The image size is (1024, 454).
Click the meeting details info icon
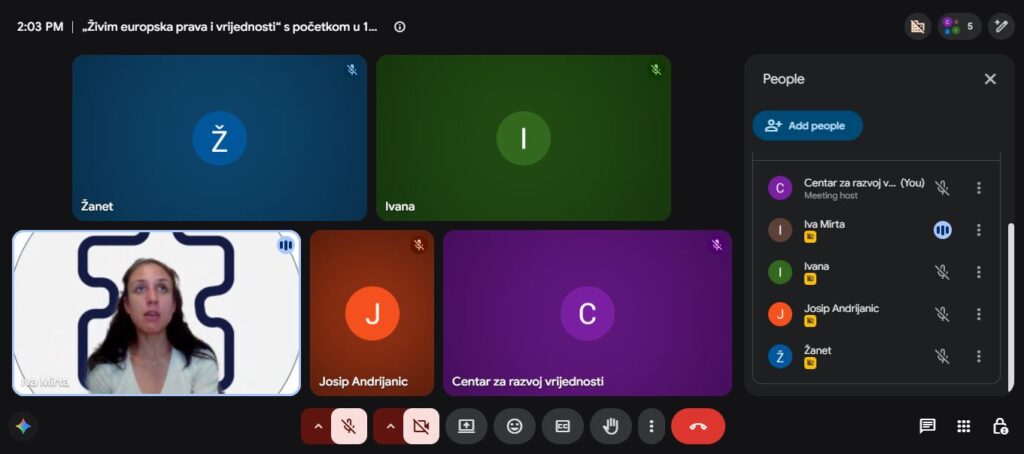(400, 27)
